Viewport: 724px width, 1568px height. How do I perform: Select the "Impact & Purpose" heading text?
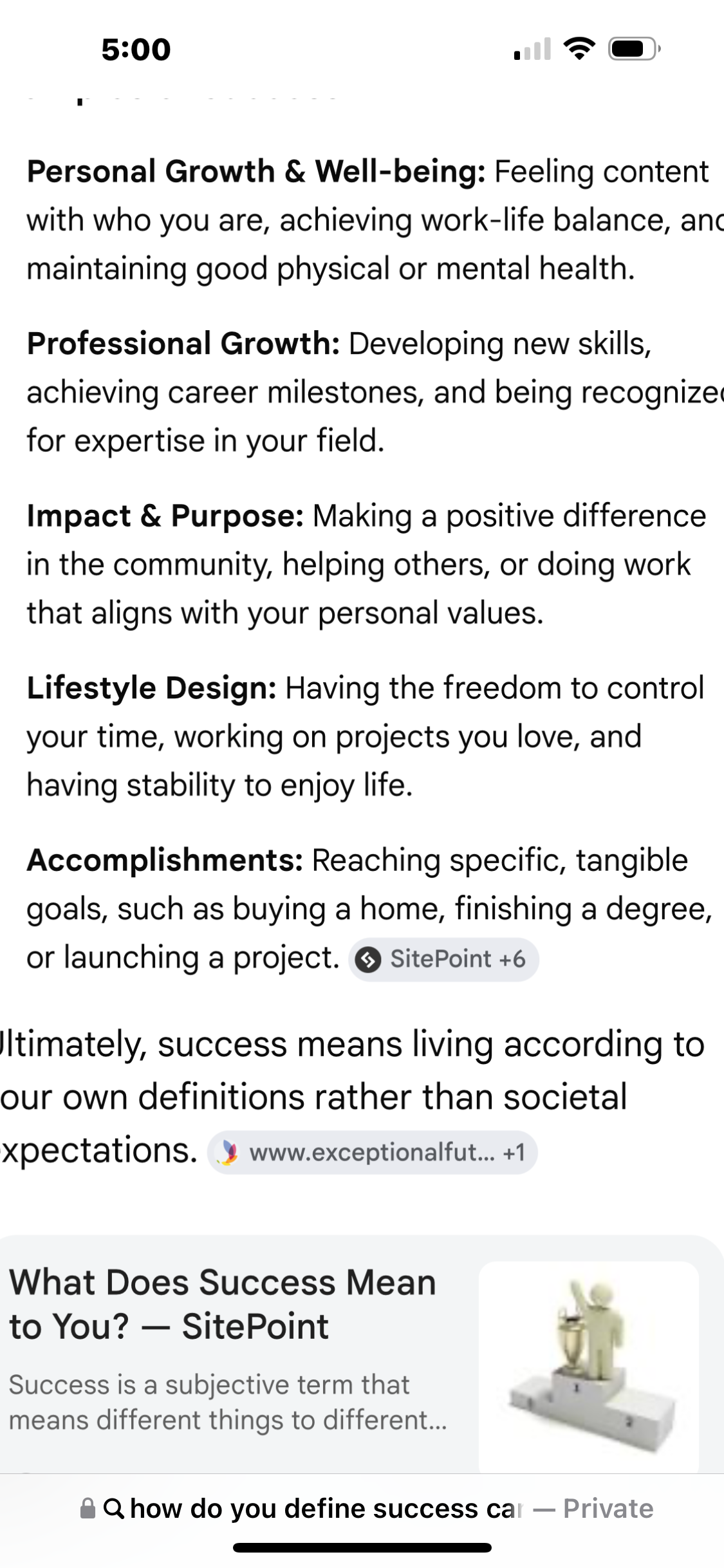click(x=165, y=516)
